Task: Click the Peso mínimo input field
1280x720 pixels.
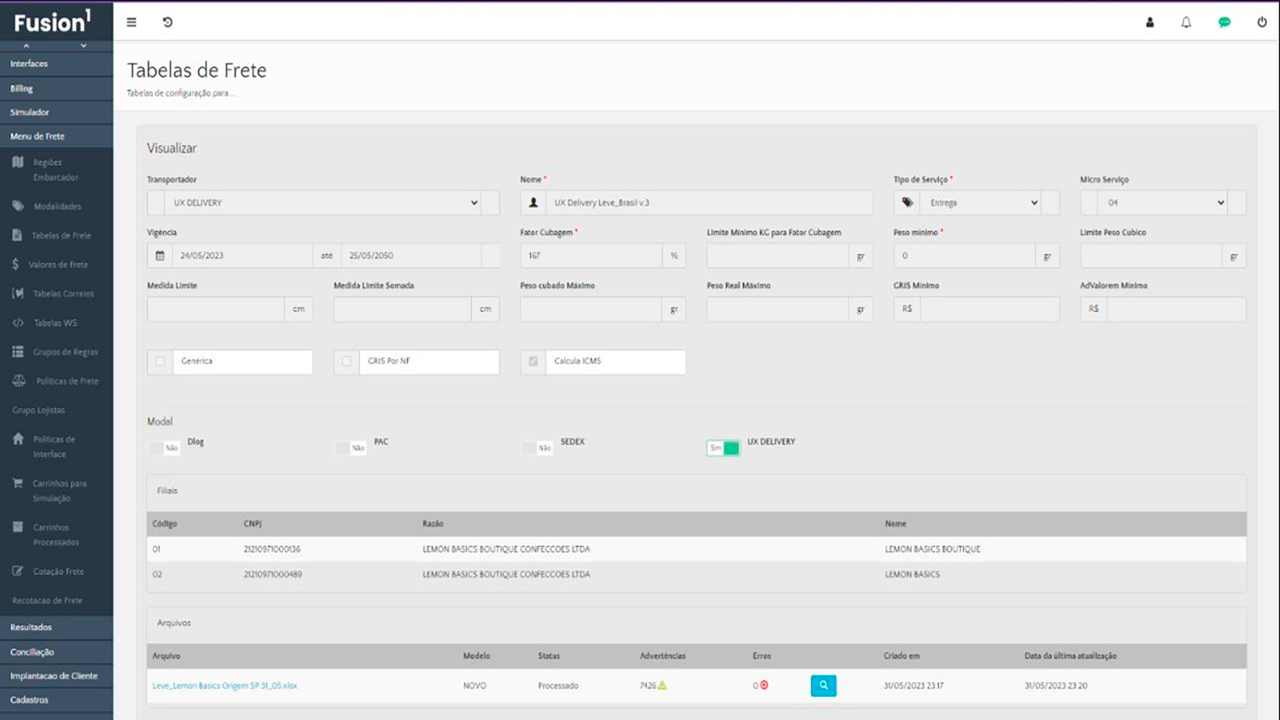Action: 965,256
